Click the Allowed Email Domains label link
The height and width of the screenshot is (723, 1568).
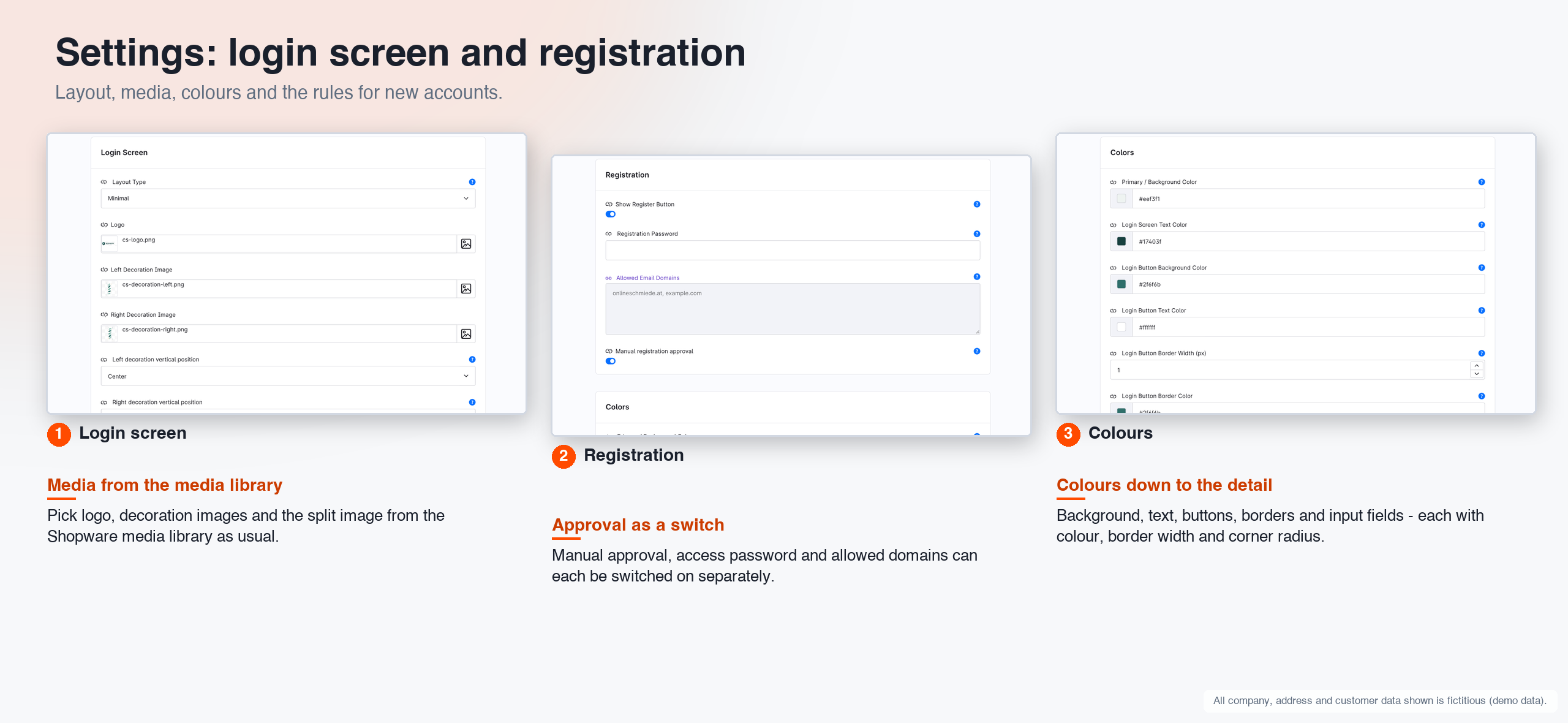[x=647, y=278]
